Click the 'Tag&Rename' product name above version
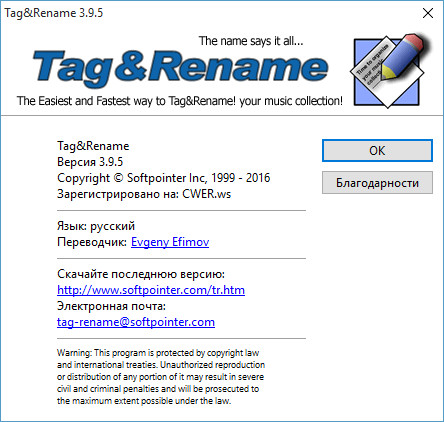 (93, 146)
